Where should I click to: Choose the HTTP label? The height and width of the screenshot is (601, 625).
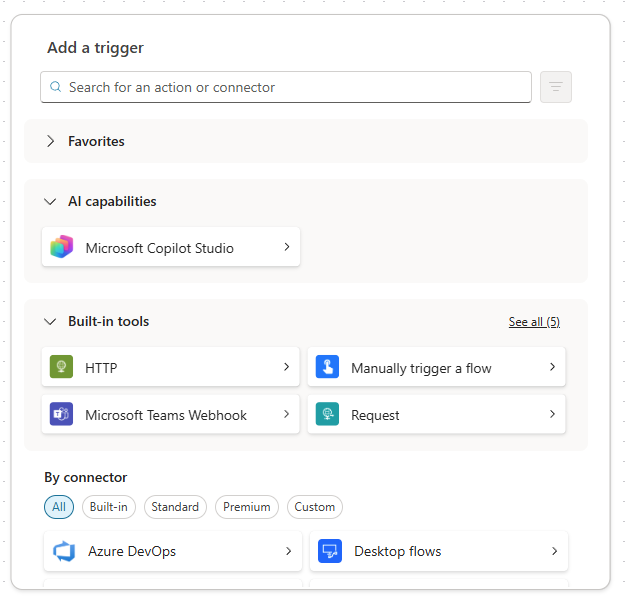pyautogui.click(x=101, y=368)
